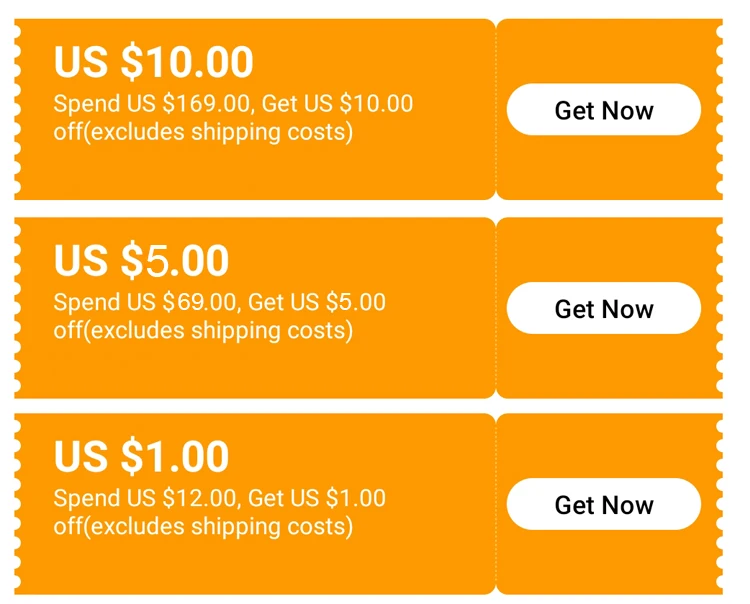The width and height of the screenshot is (750, 604).
Task: Click the scalloped right edge of $1.00 coupon stub
Action: tap(719, 504)
